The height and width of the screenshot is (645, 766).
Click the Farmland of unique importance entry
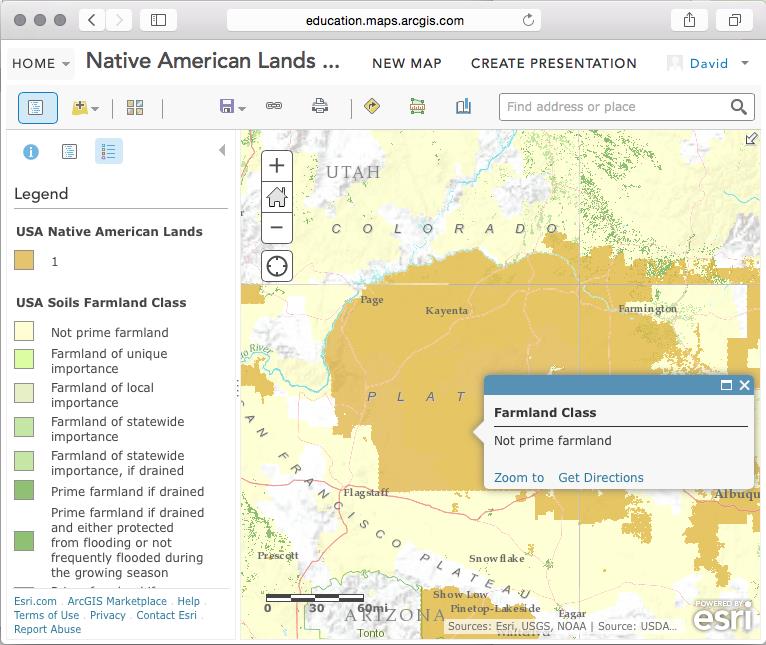click(109, 361)
